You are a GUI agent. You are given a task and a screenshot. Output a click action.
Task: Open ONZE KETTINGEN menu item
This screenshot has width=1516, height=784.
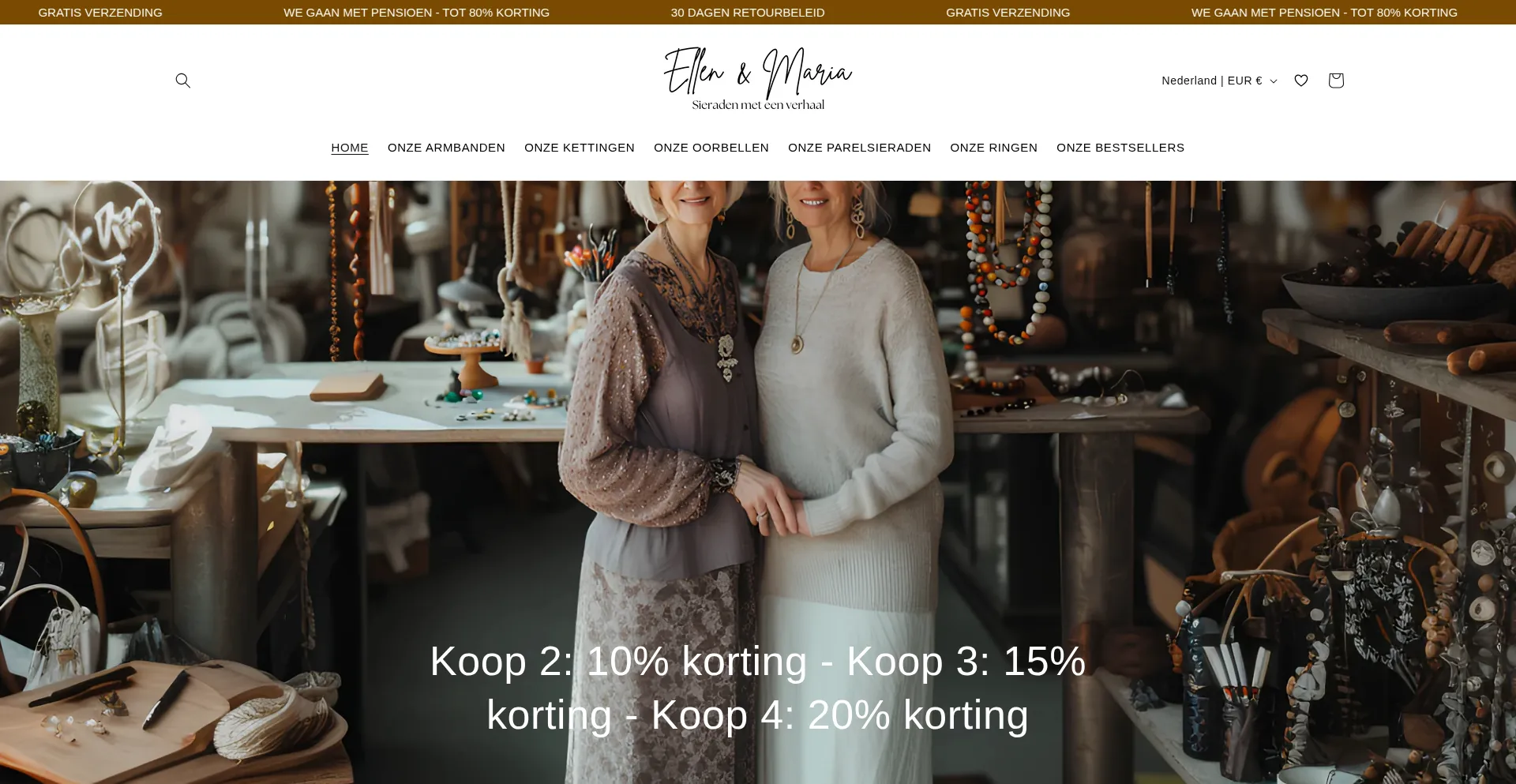coord(580,148)
